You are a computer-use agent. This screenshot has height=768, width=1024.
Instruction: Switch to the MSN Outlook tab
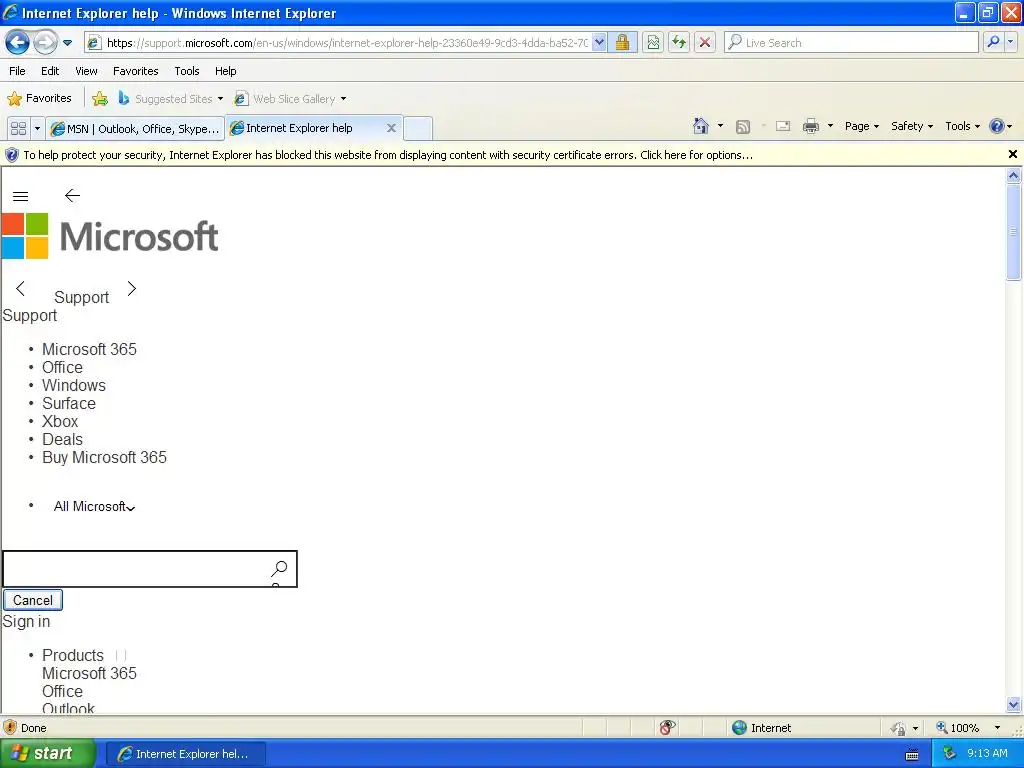(135, 129)
